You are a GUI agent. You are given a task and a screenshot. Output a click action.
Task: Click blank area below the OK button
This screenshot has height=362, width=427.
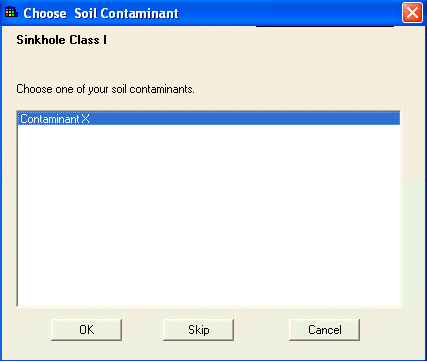click(x=86, y=350)
